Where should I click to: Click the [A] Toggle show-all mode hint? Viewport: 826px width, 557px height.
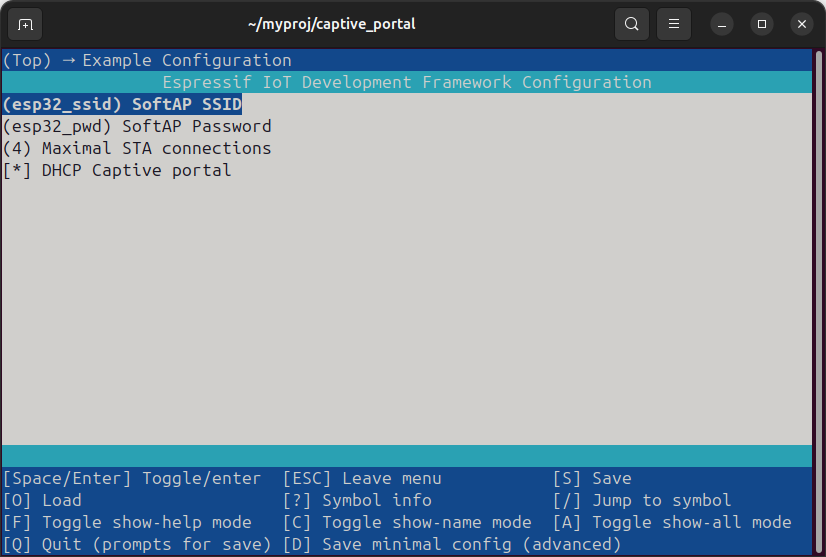pos(672,523)
